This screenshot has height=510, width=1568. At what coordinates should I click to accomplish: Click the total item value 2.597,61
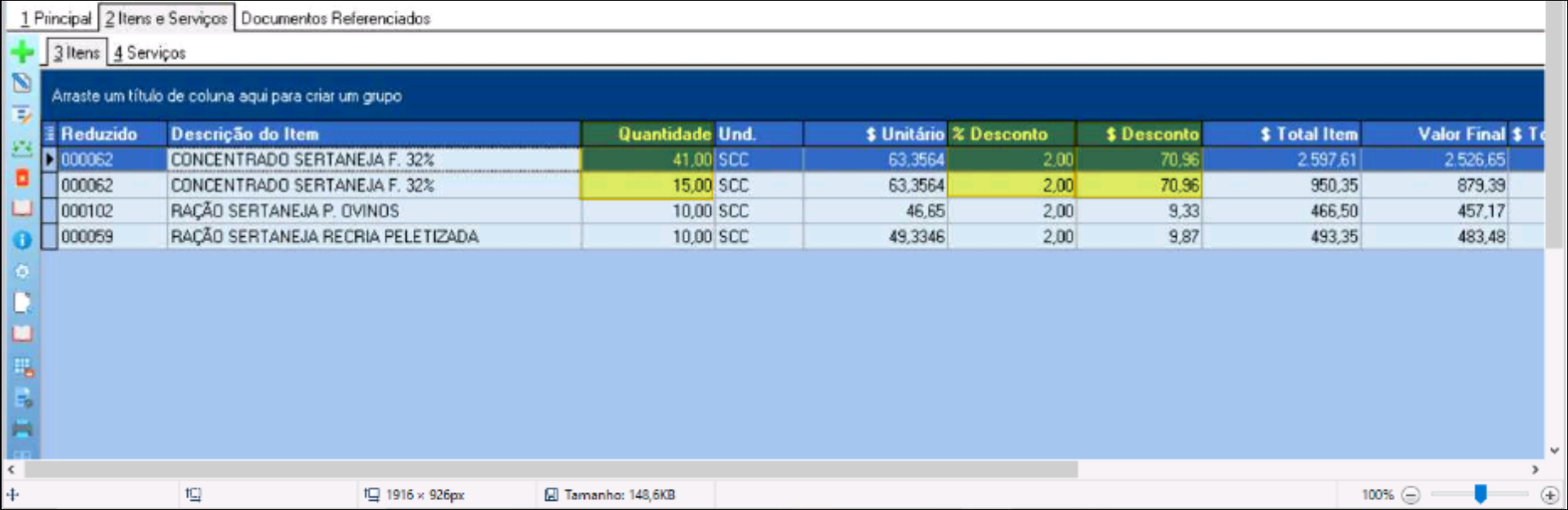[1282, 159]
